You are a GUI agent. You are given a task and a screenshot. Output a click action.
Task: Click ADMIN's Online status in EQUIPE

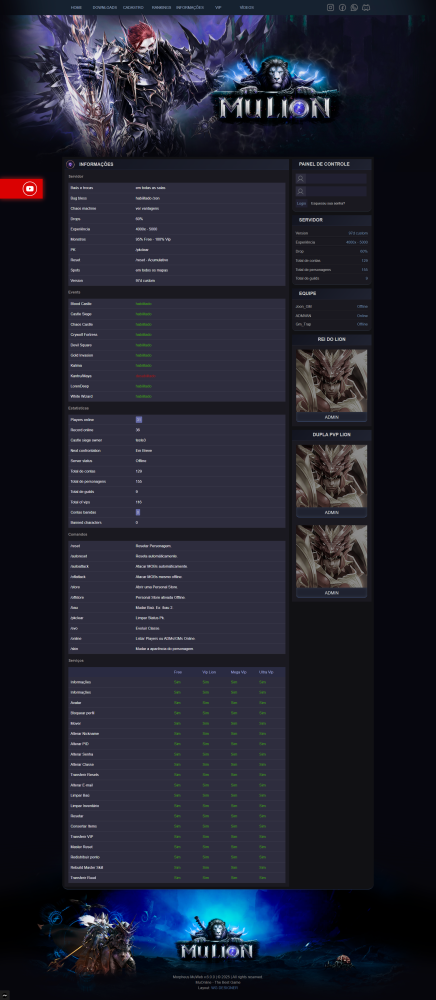click(362, 316)
